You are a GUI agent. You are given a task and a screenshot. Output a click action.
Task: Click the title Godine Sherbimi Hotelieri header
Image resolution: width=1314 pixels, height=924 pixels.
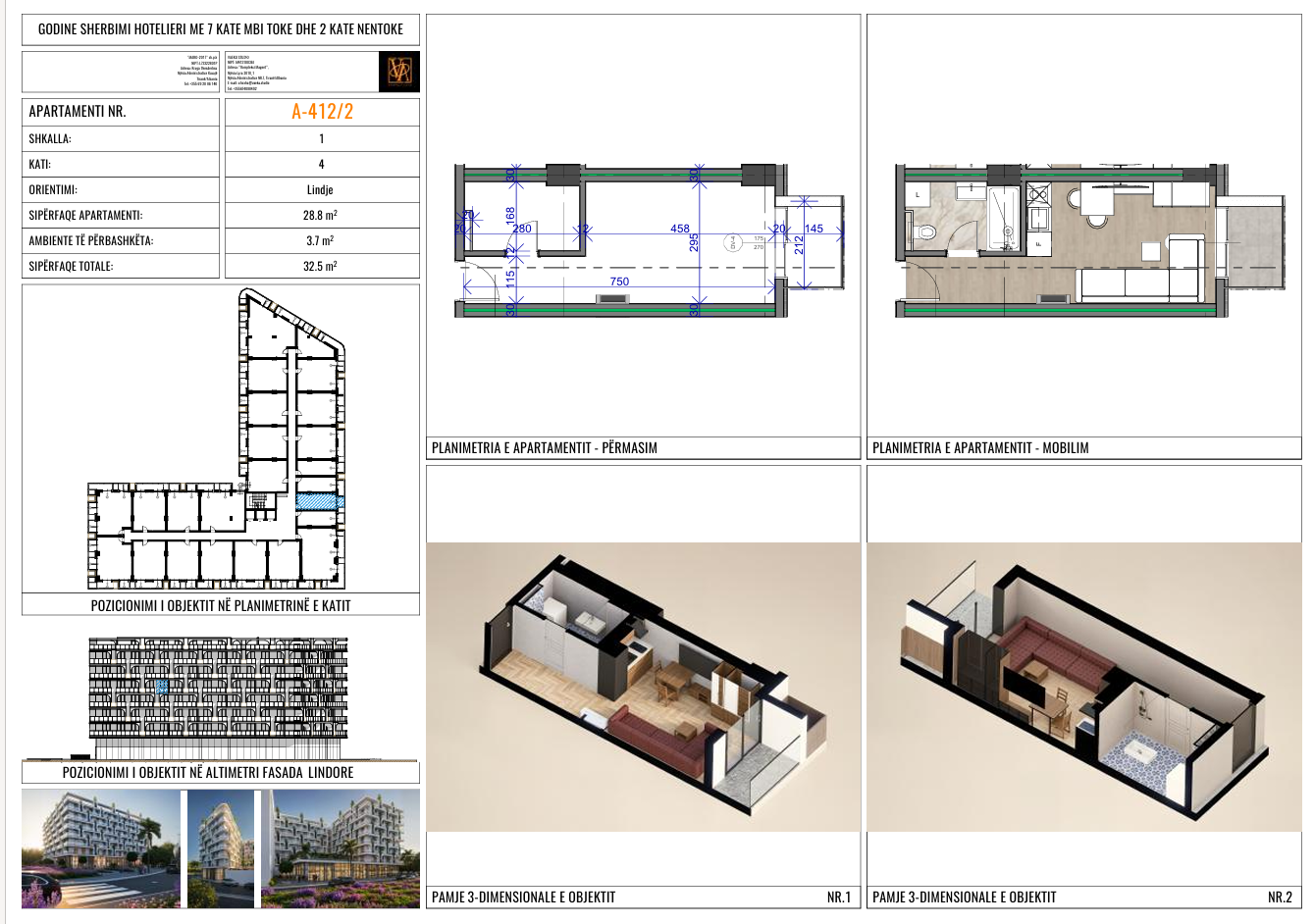221,29
